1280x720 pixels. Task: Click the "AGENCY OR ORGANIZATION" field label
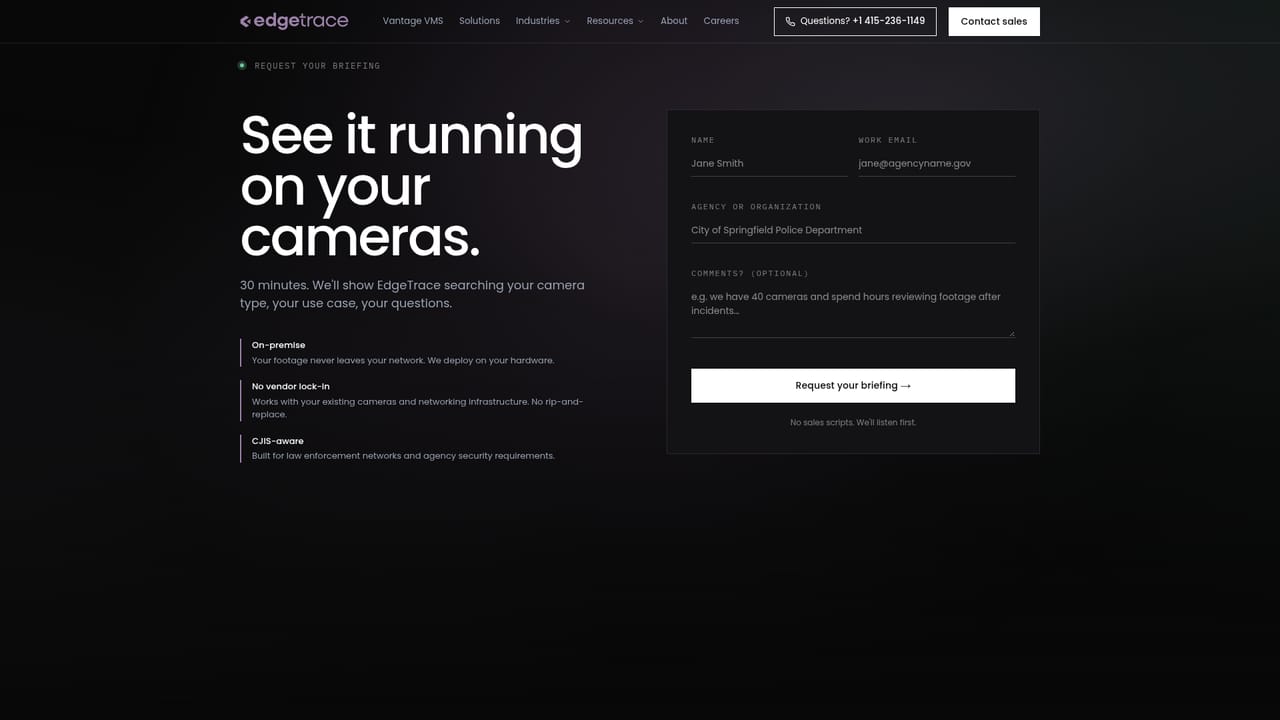coord(756,207)
